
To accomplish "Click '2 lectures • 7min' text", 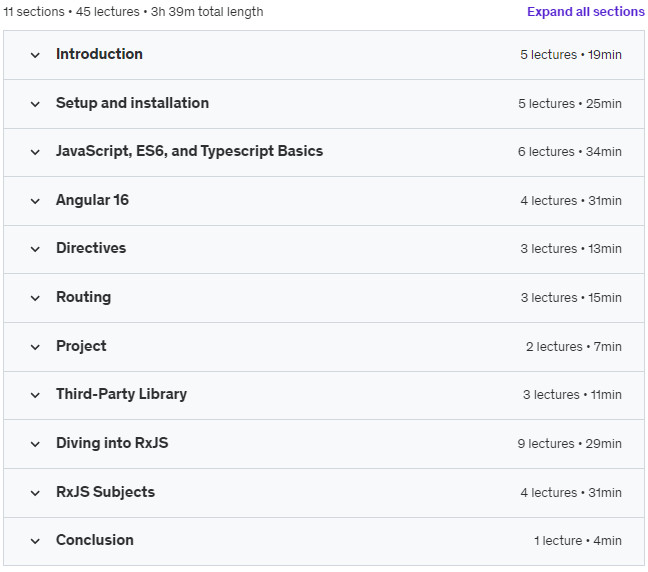I will pyautogui.click(x=574, y=346).
